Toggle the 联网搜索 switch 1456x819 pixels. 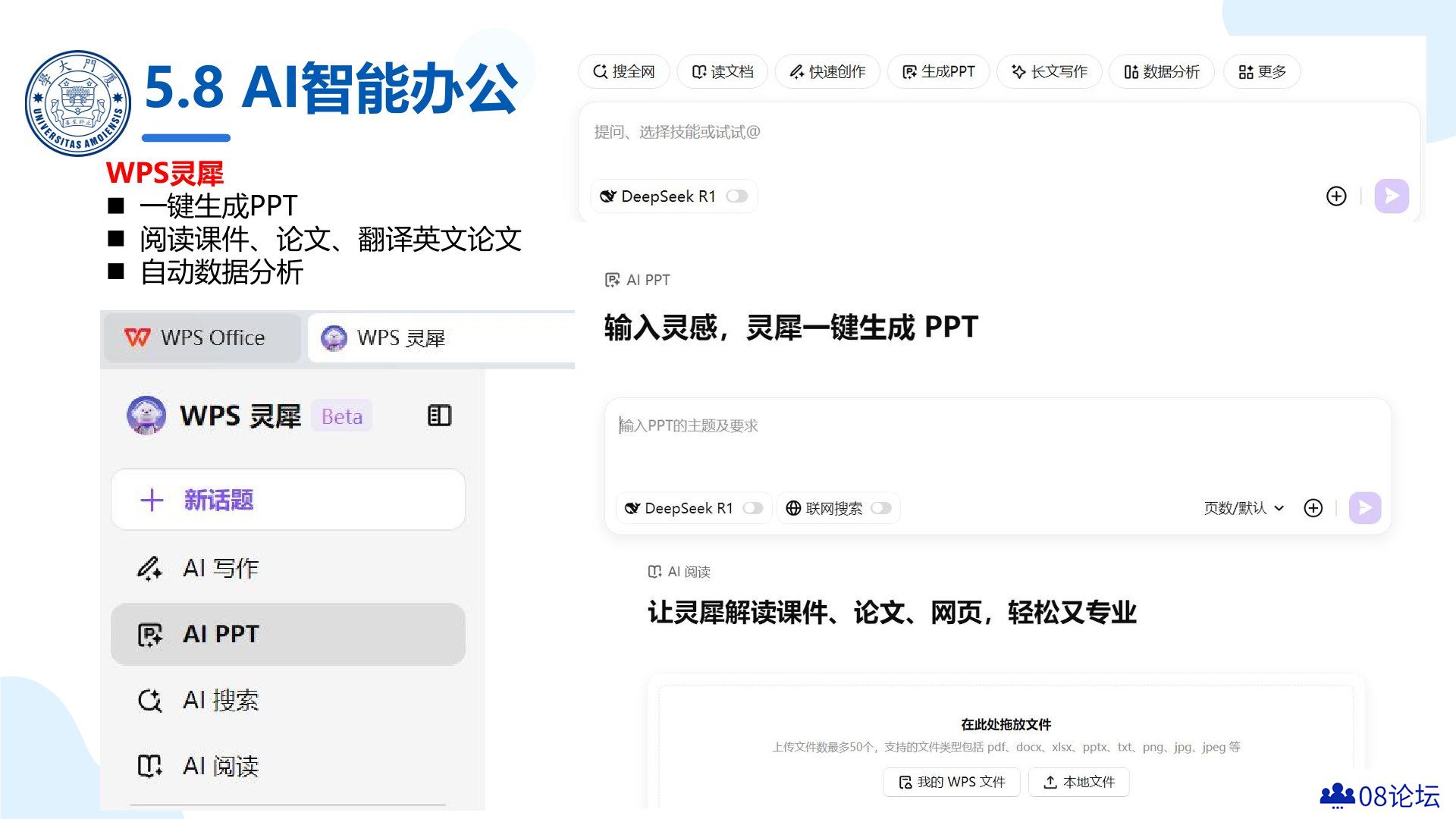pos(881,508)
